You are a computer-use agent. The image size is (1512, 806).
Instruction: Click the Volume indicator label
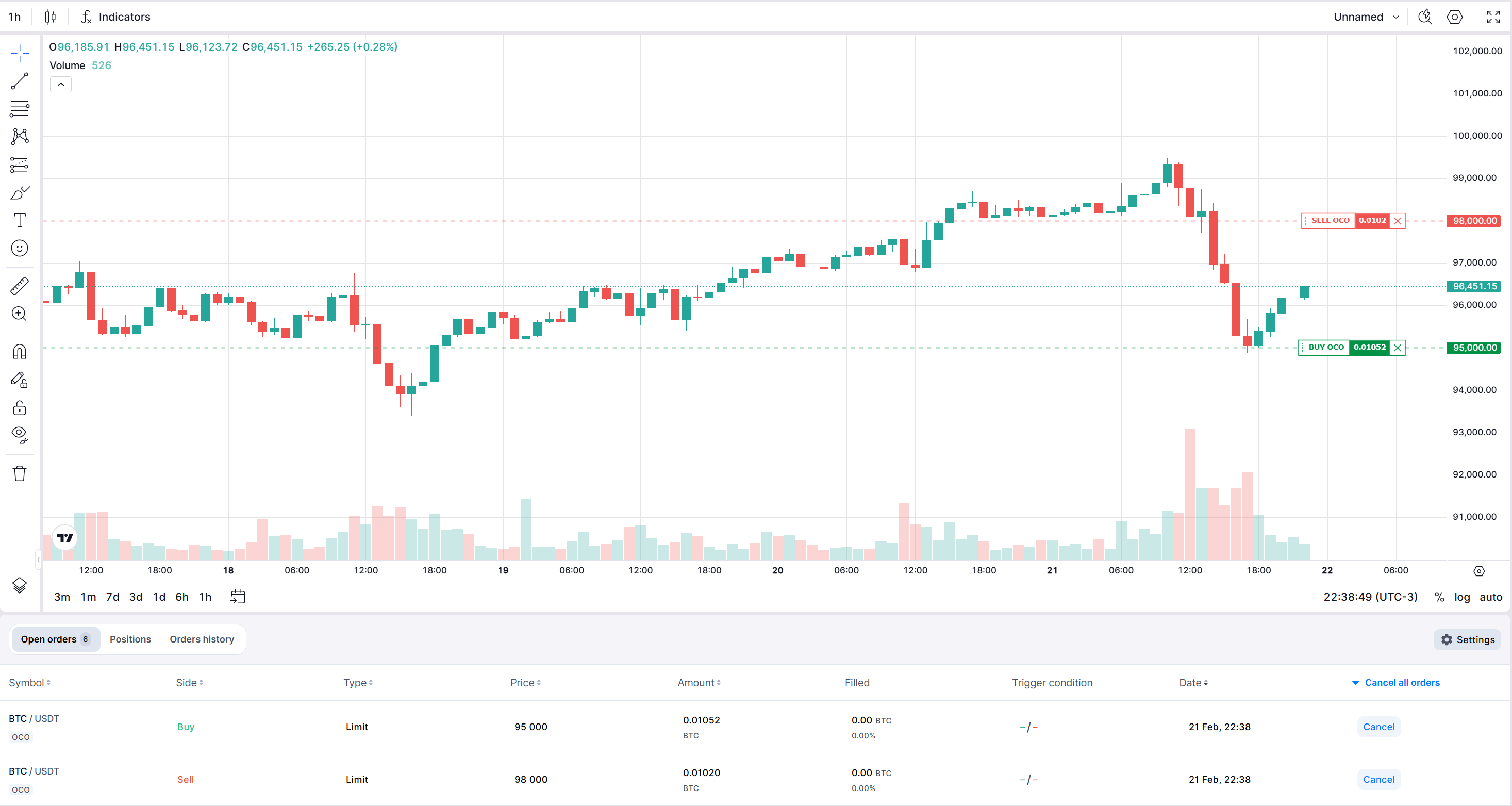(x=68, y=65)
